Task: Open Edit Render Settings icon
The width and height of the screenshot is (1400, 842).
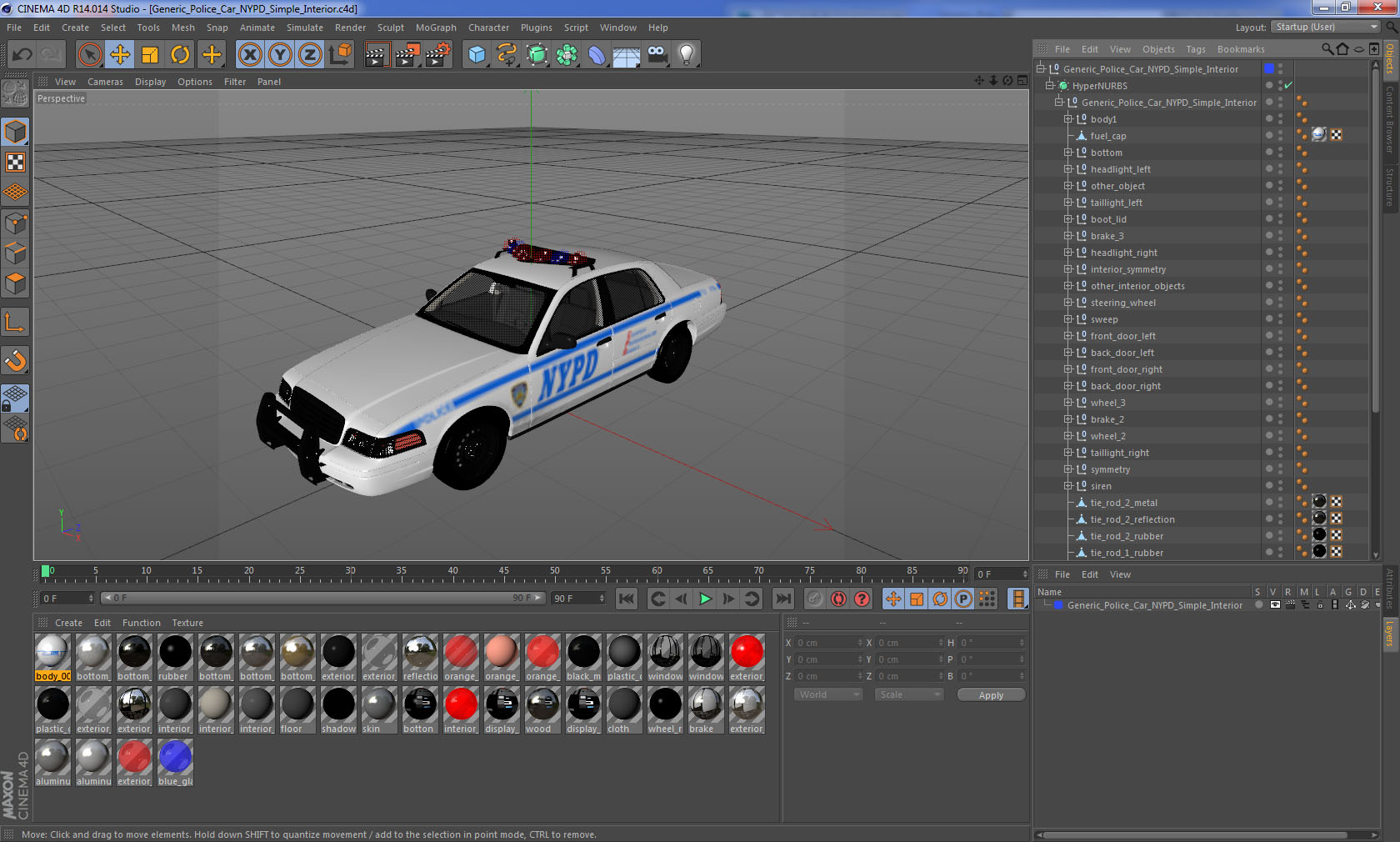Action: coord(437,55)
